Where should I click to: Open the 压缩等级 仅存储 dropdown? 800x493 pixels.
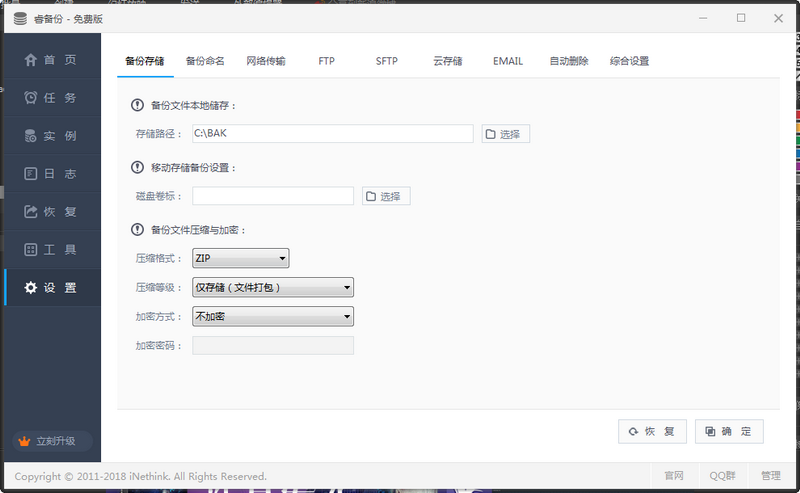tap(273, 287)
